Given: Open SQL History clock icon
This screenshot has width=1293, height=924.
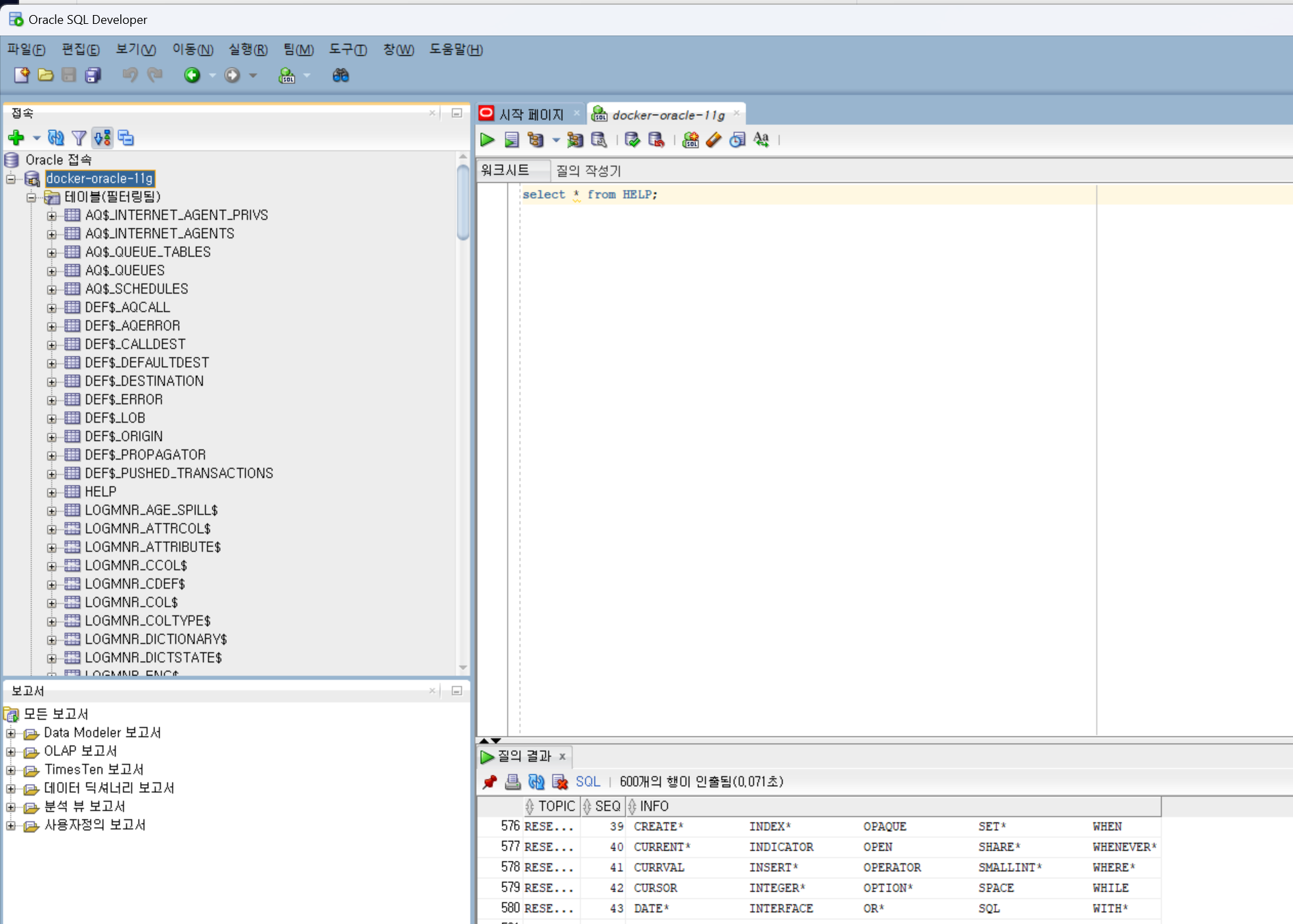Looking at the screenshot, I should tap(738, 140).
